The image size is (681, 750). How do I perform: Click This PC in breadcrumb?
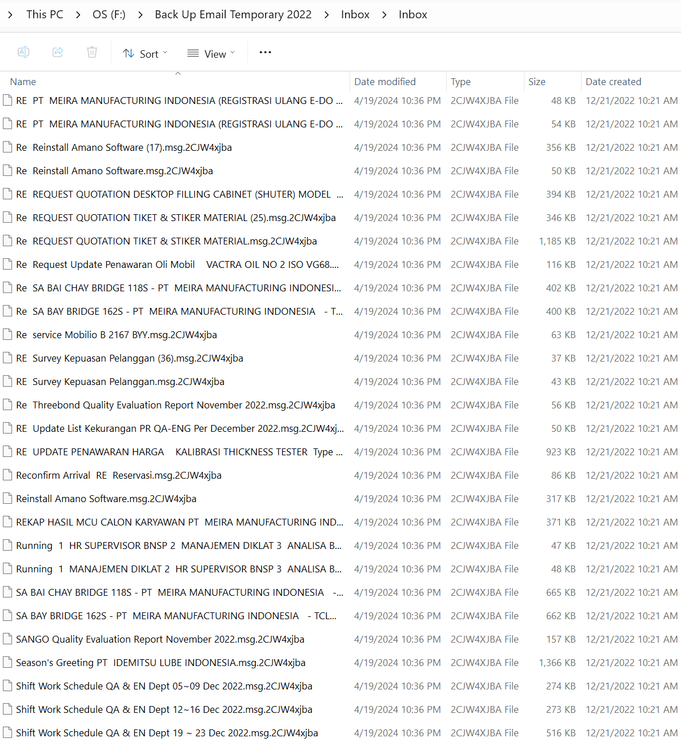tap(44, 14)
